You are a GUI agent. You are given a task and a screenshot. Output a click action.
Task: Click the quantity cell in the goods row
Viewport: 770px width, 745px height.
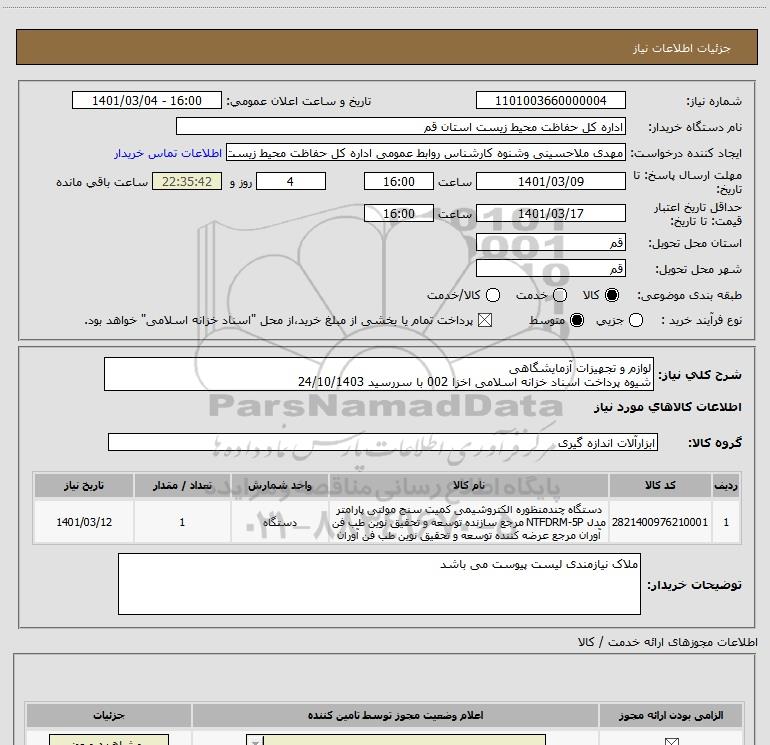pos(182,522)
